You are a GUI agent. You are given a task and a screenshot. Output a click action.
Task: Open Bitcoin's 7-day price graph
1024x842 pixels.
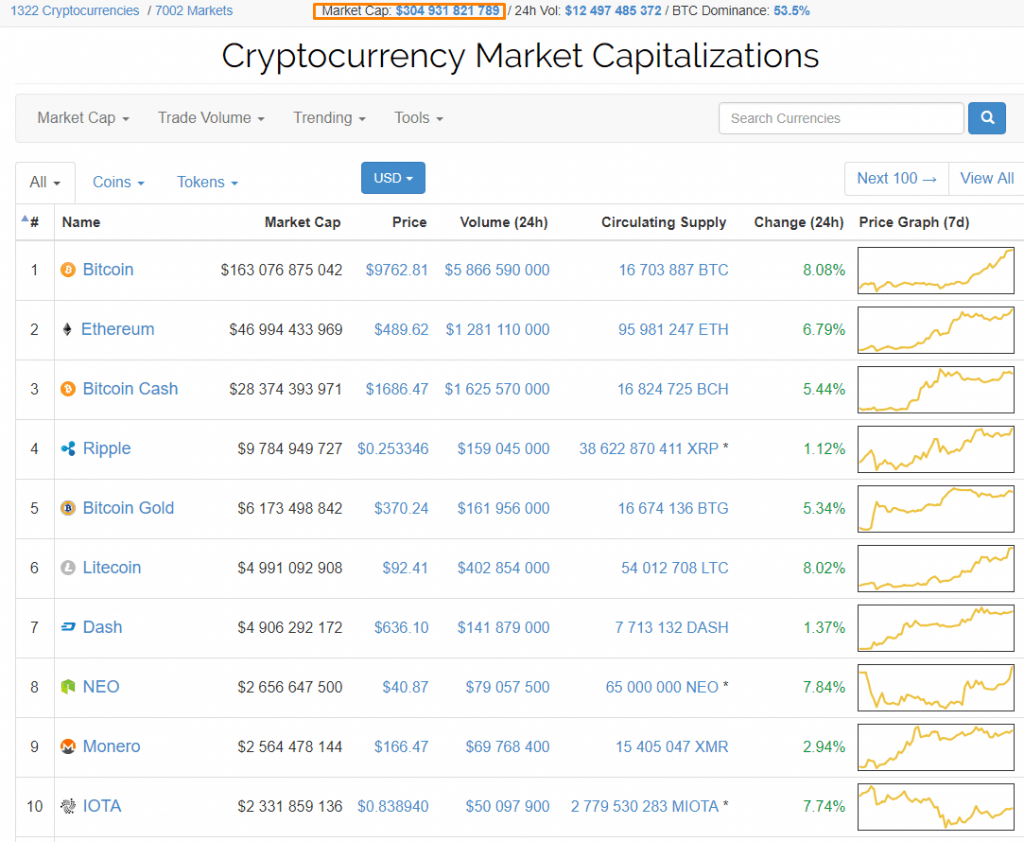pyautogui.click(x=935, y=270)
